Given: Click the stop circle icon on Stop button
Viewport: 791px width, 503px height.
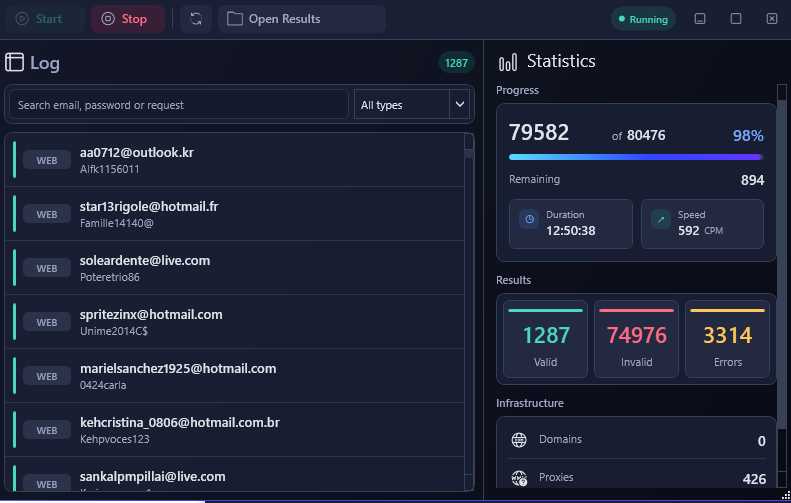Looking at the screenshot, I should click(108, 19).
